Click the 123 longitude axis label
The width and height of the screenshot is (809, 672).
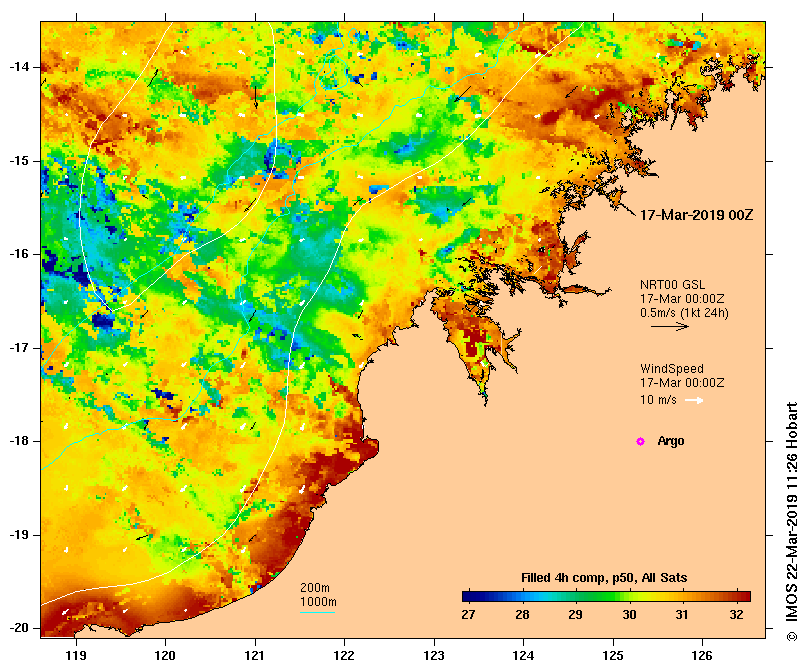tap(434, 656)
